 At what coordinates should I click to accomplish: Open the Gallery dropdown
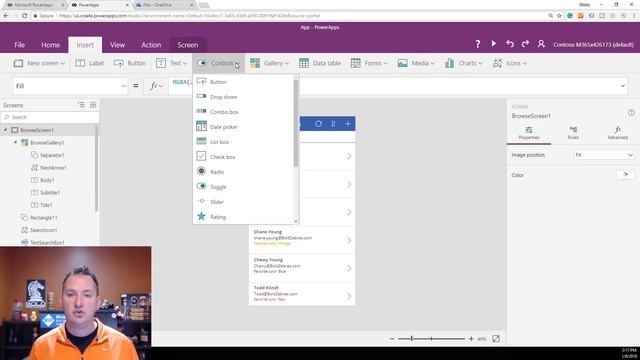(x=269, y=63)
